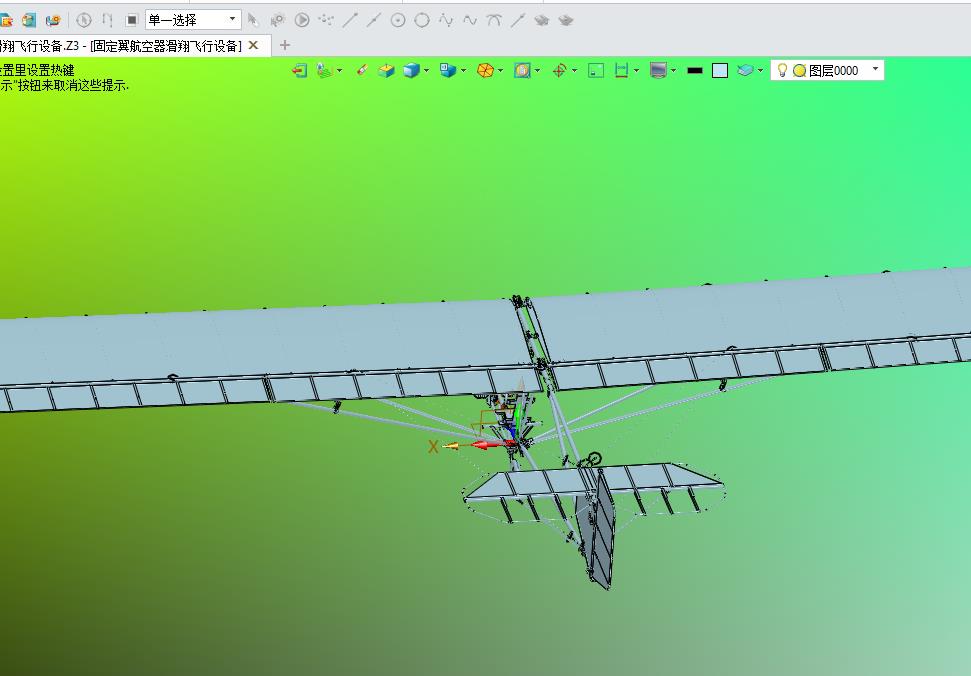The height and width of the screenshot is (676, 971).
Task: Click the light blue color swatch
Action: (720, 71)
